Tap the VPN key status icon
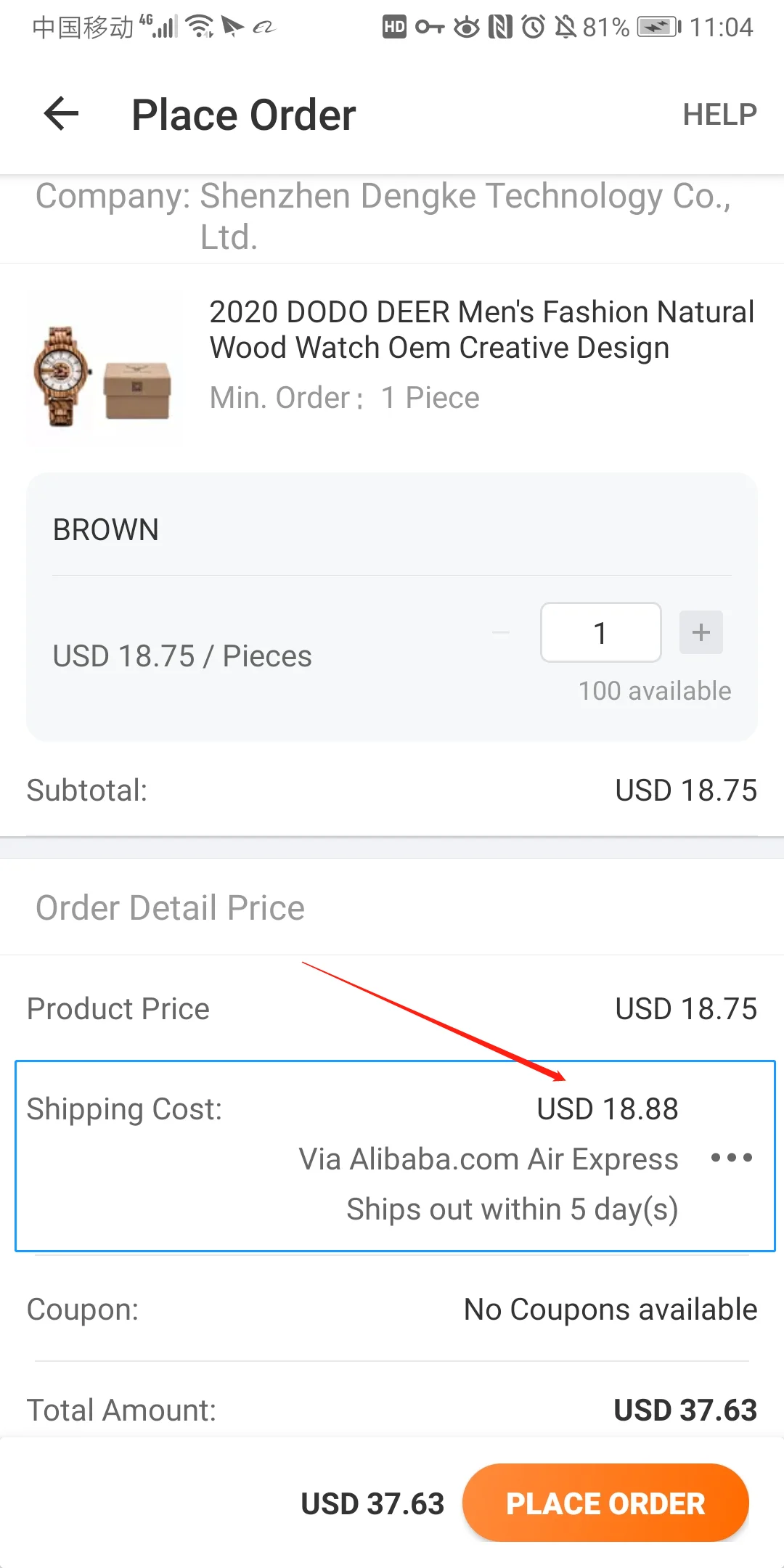784x1568 pixels. [430, 28]
